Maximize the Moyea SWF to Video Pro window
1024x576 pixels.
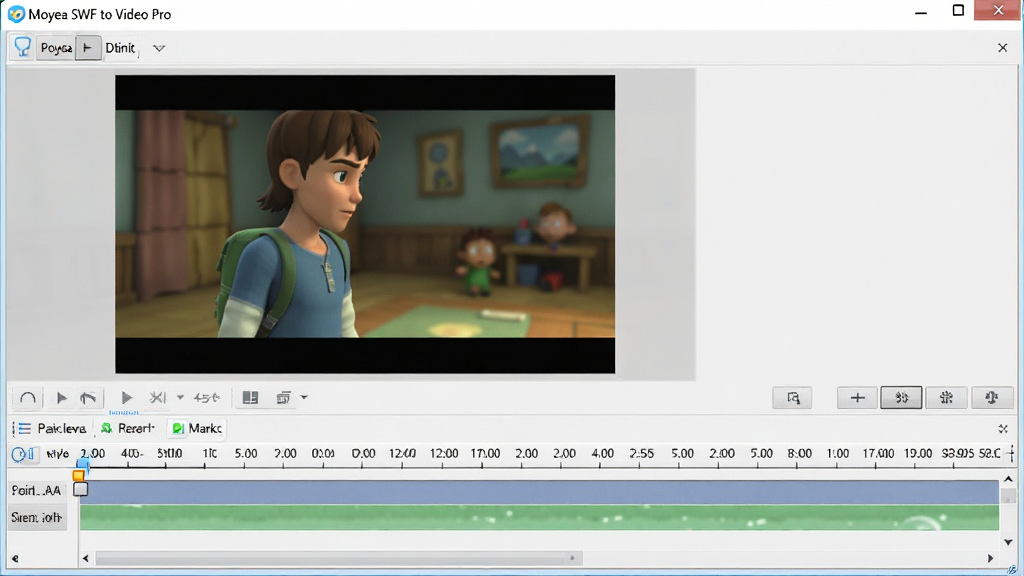coord(958,10)
